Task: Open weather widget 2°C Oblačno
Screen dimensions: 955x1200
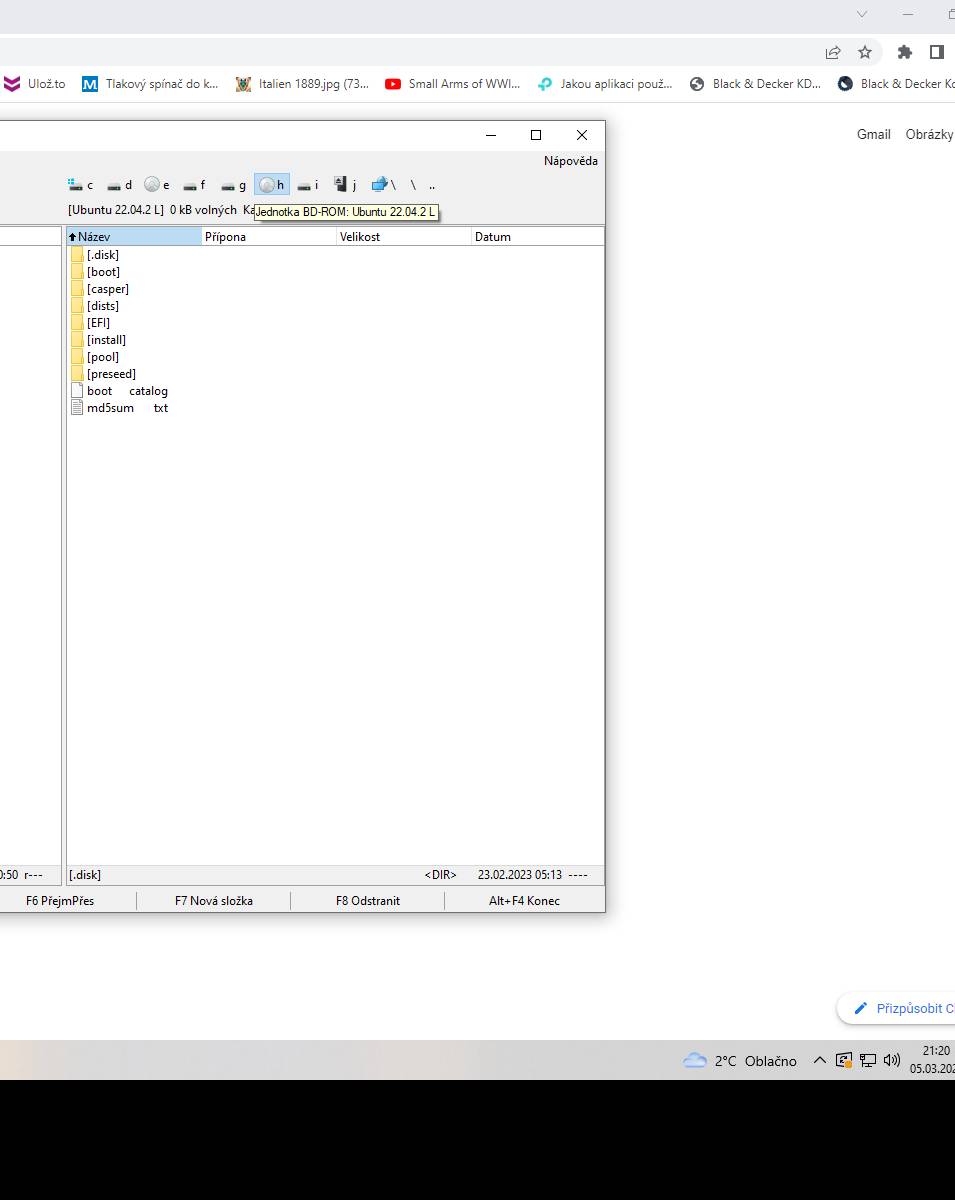Action: tap(740, 1061)
